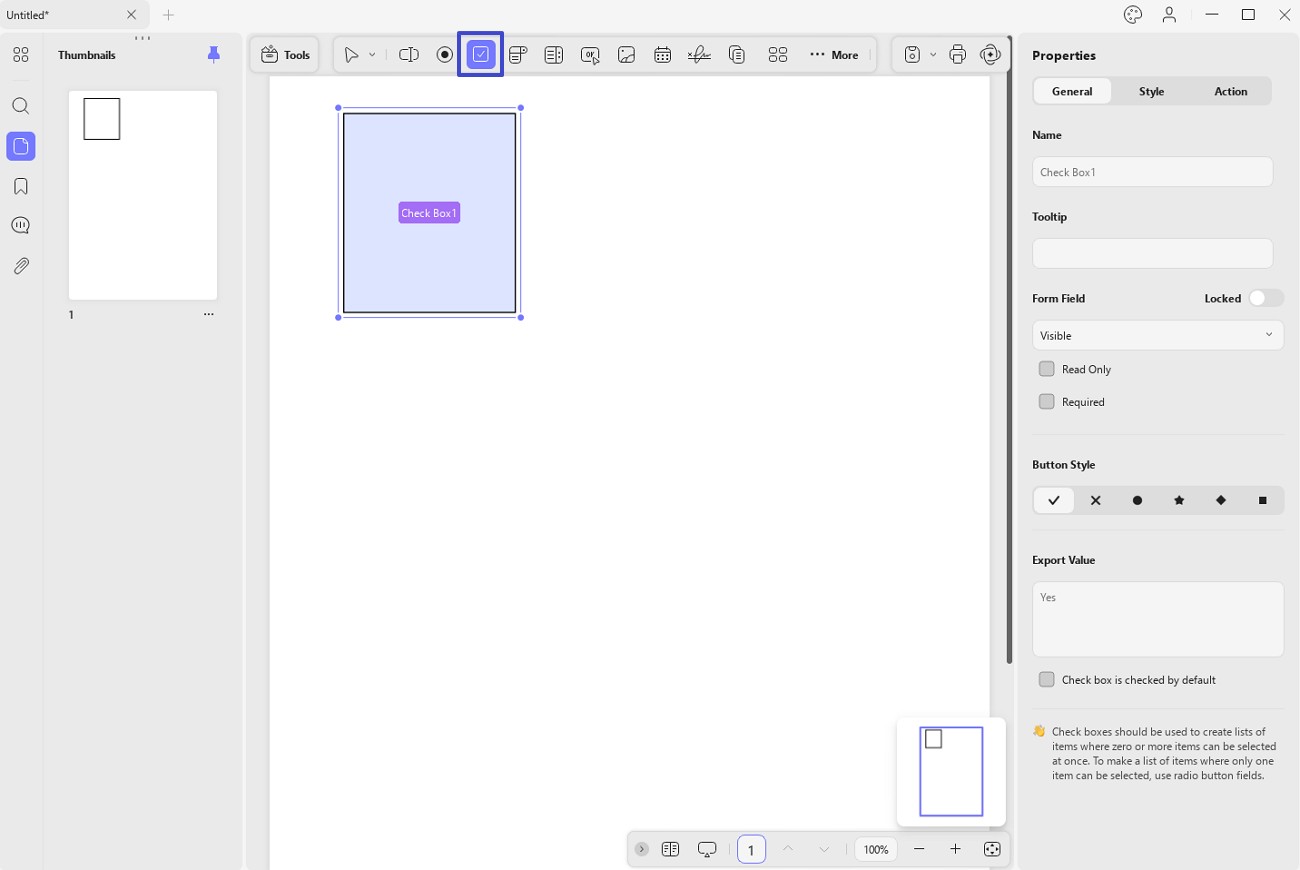Select the image field tool
The image size is (1300, 870).
pyautogui.click(x=626, y=55)
